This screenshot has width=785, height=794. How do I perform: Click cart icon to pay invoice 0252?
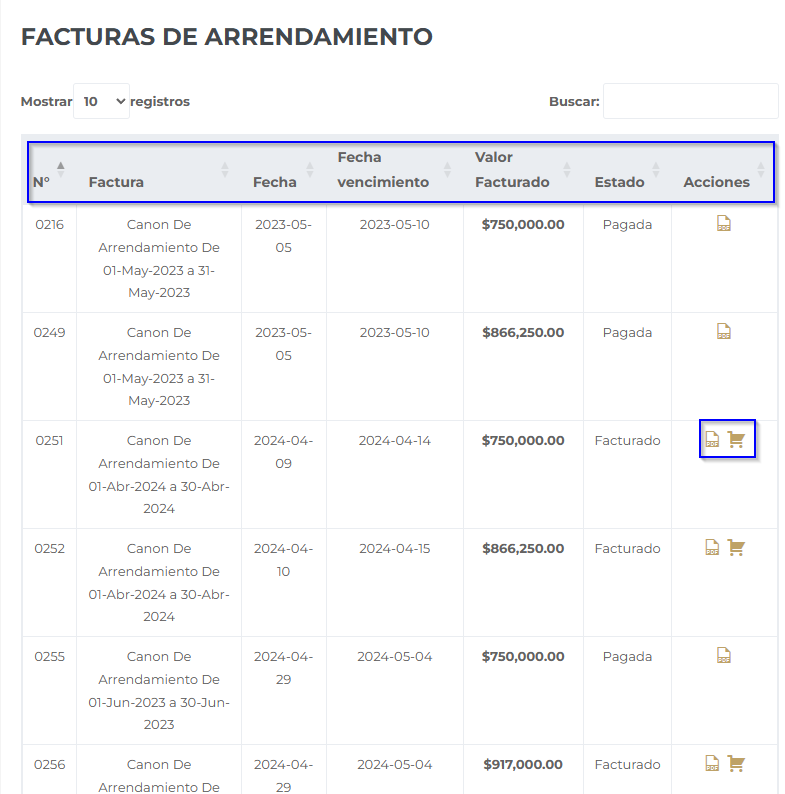737,548
